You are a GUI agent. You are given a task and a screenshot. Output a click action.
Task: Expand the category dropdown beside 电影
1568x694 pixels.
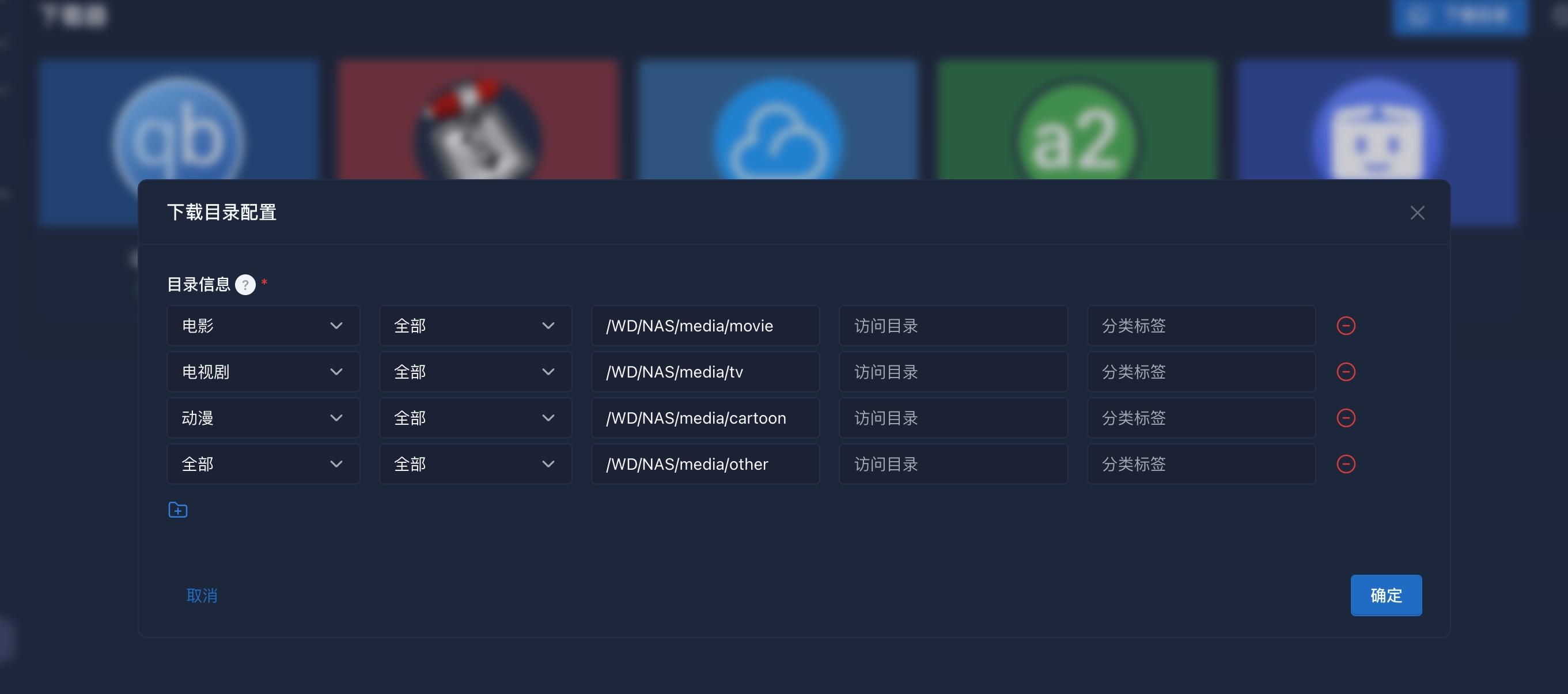tap(475, 326)
